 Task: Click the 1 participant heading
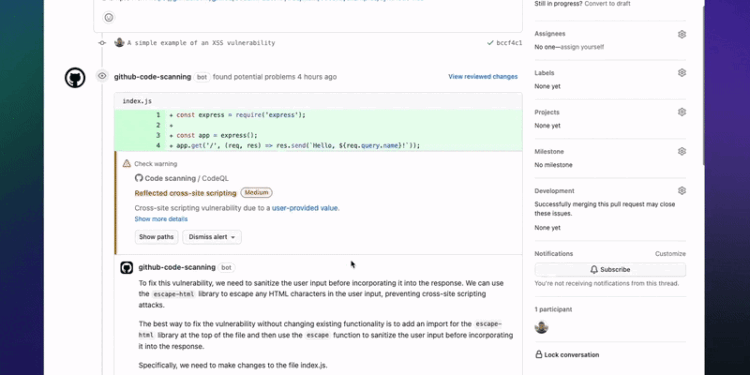coord(553,309)
